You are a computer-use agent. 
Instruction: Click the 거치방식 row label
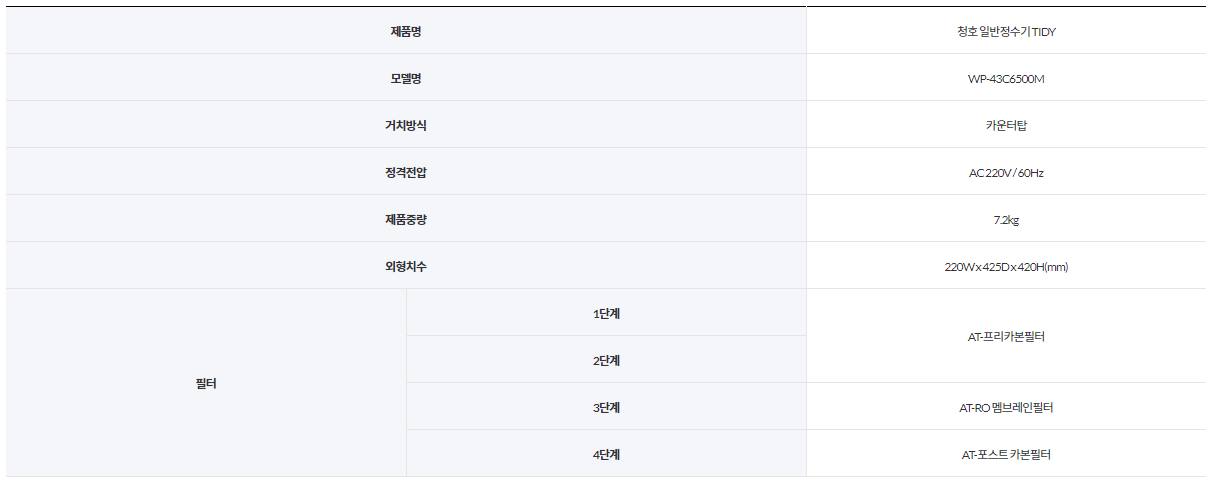406,126
